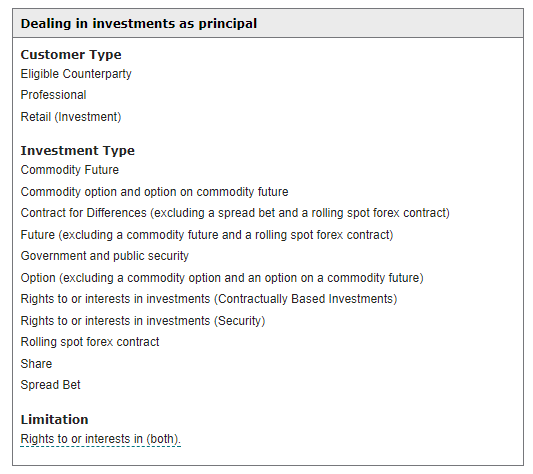Click 'Option (excluding a commodity option...)' entry
533x474 pixels.
[222, 278]
